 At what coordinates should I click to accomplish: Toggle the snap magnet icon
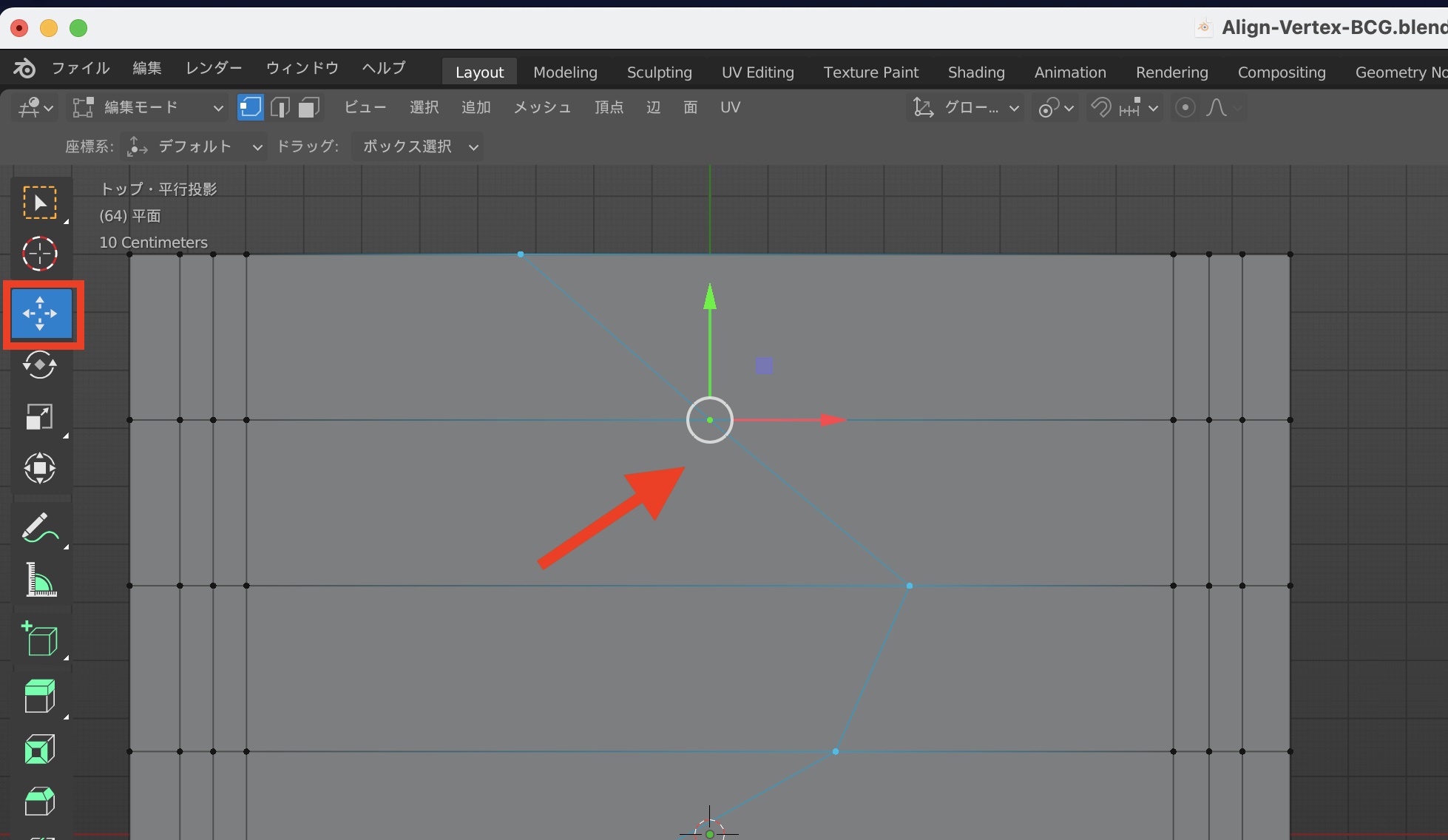click(1100, 108)
